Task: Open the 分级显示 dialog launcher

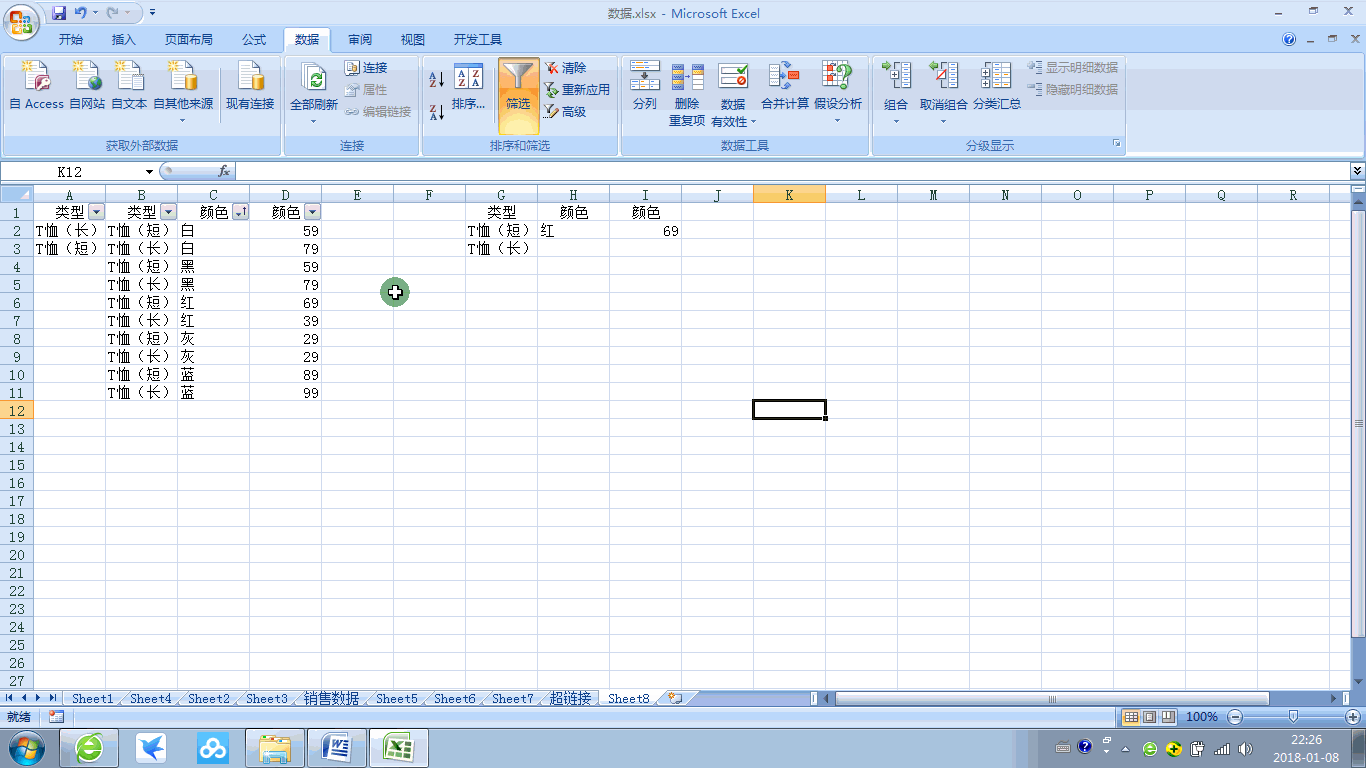Action: pyautogui.click(x=1117, y=145)
